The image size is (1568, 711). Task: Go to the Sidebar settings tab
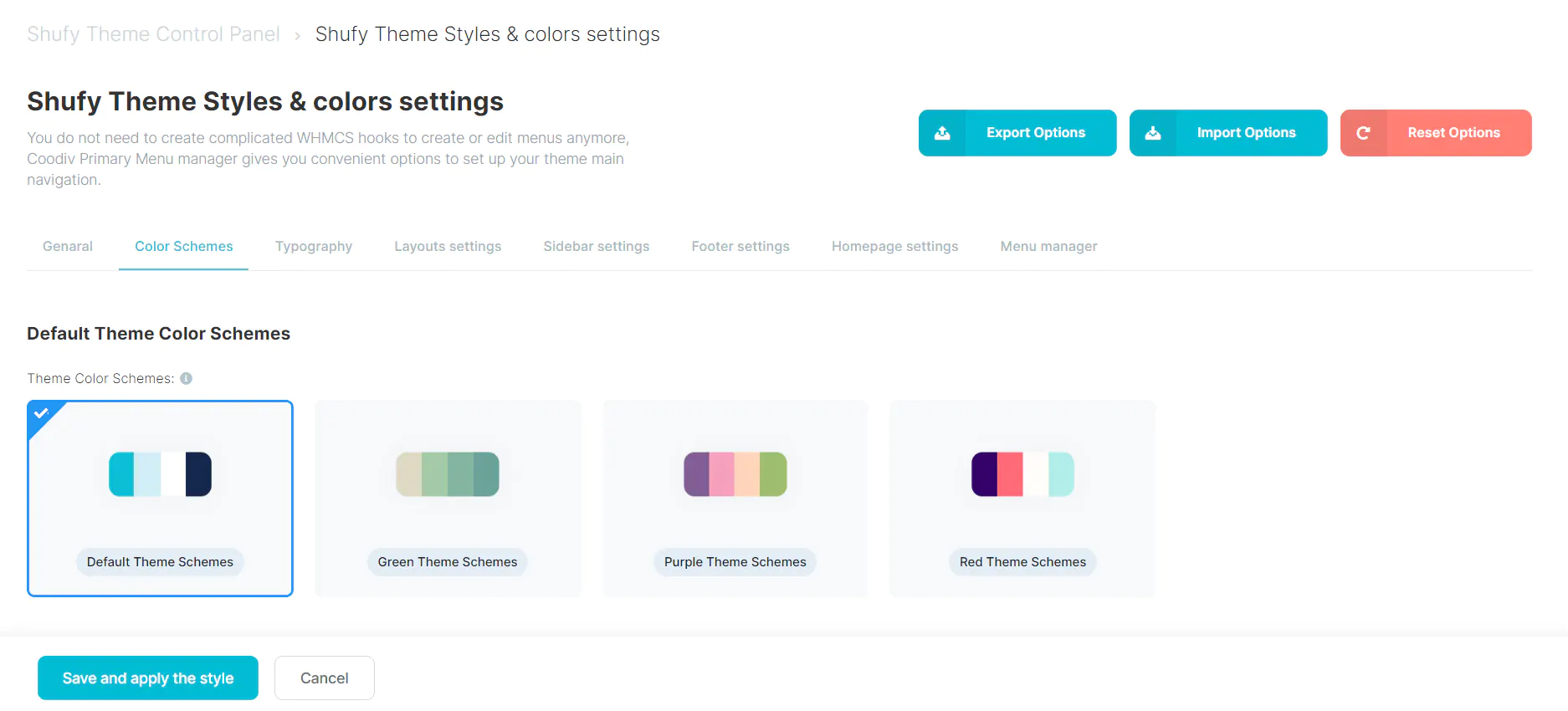coord(596,246)
